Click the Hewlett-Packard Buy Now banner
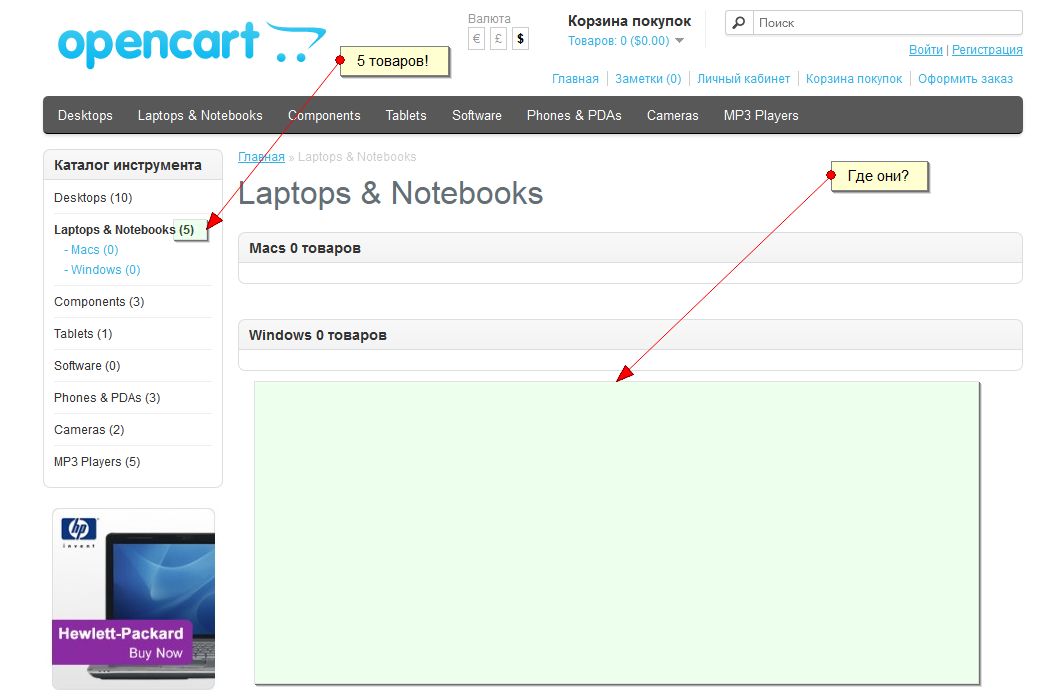 coord(133,599)
